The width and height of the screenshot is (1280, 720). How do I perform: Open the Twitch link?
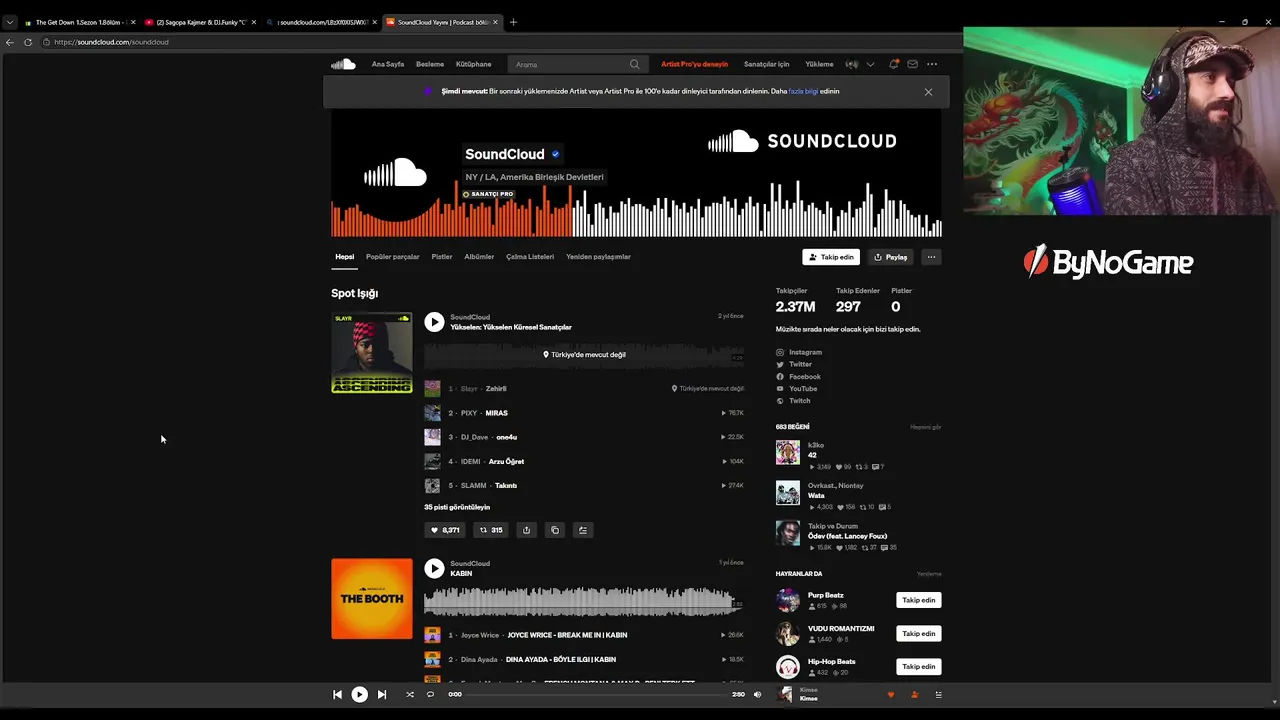(799, 401)
